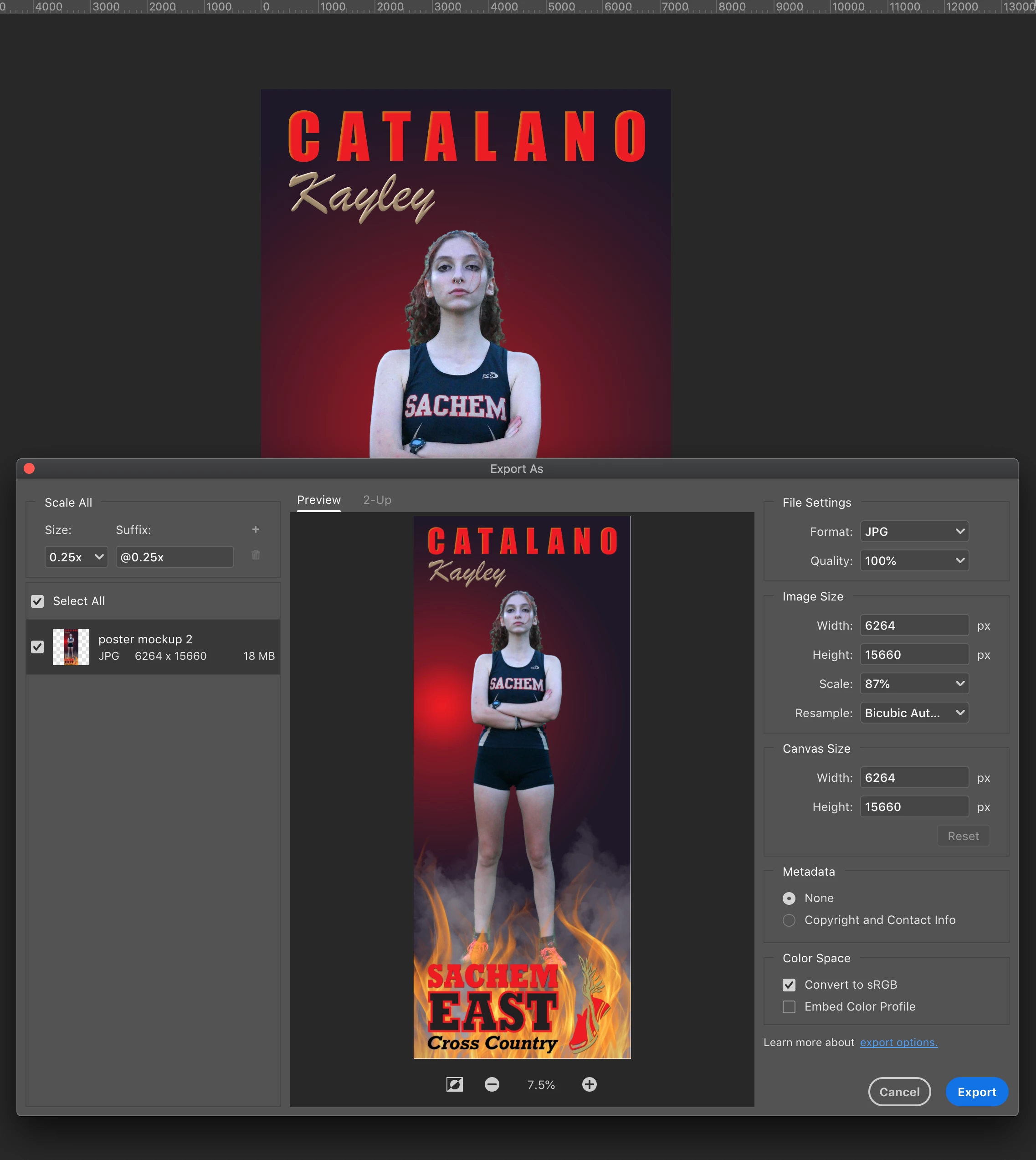This screenshot has height=1160, width=1036.
Task: Select Copyright and Contact Info metadata
Action: (x=789, y=920)
